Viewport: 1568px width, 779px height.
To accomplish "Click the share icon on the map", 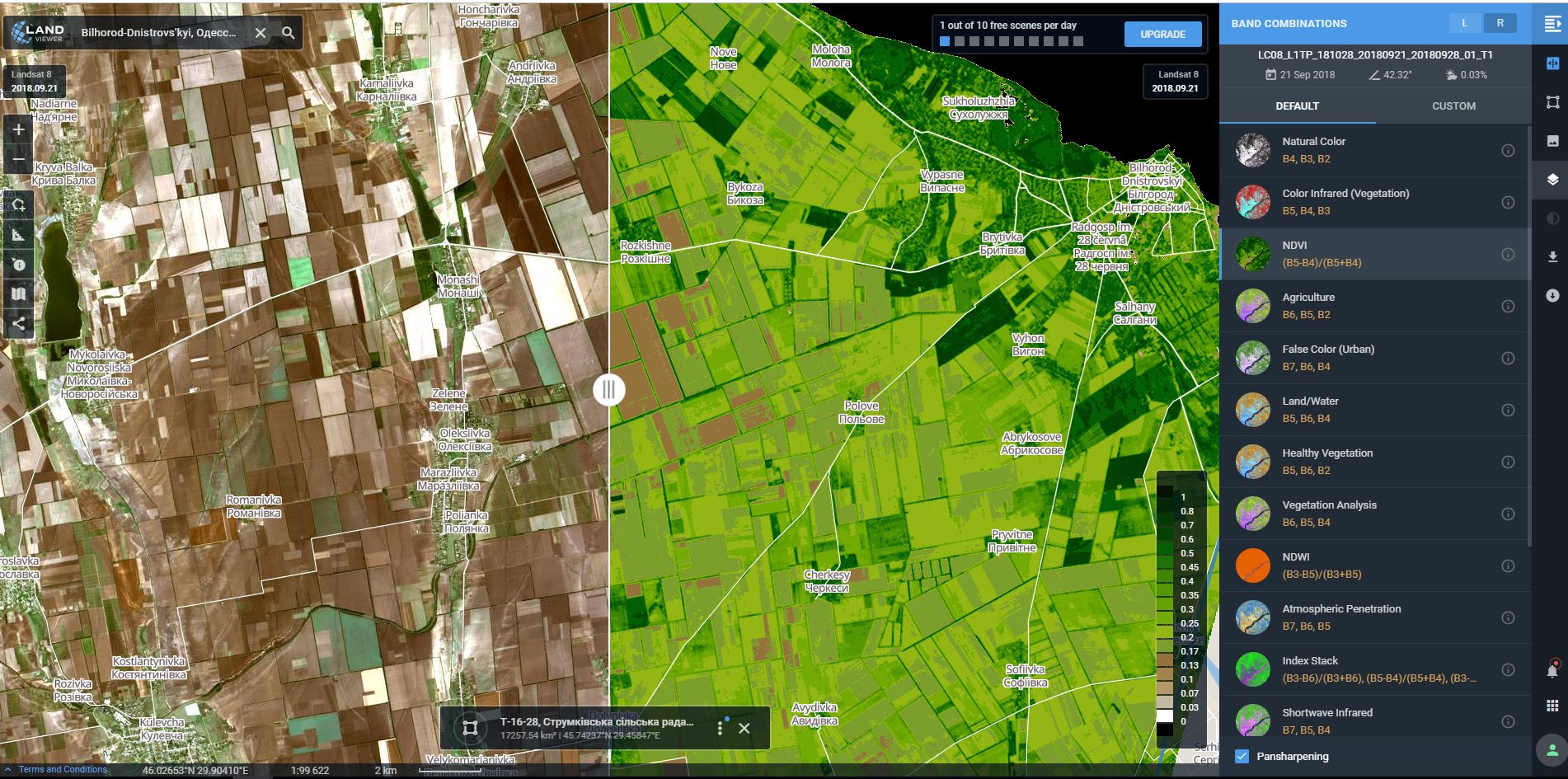I will coord(18,323).
